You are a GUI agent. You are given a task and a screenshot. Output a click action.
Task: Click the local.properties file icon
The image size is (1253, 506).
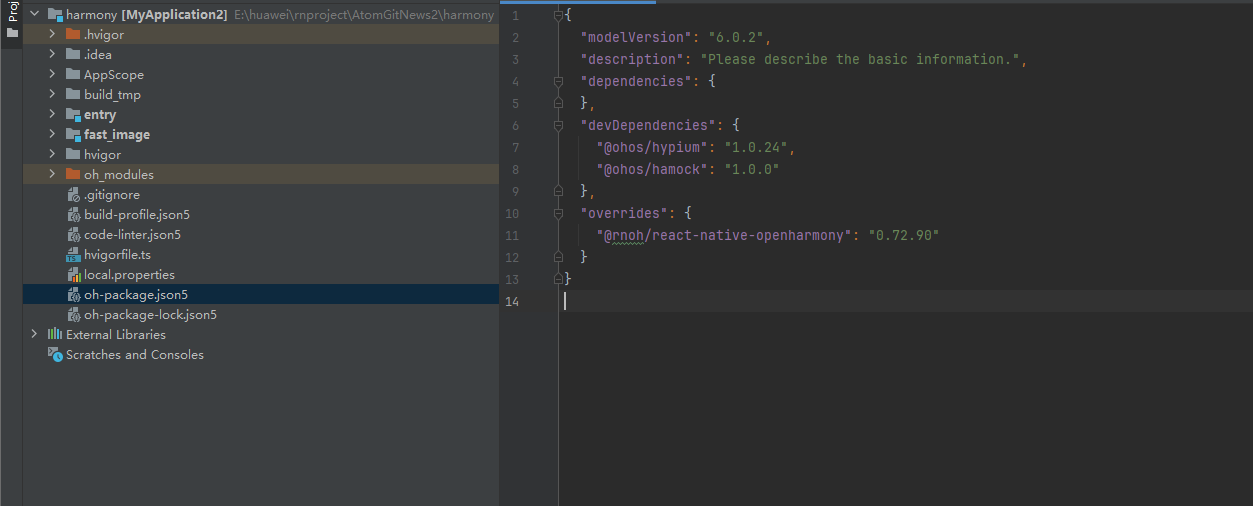[x=74, y=275]
